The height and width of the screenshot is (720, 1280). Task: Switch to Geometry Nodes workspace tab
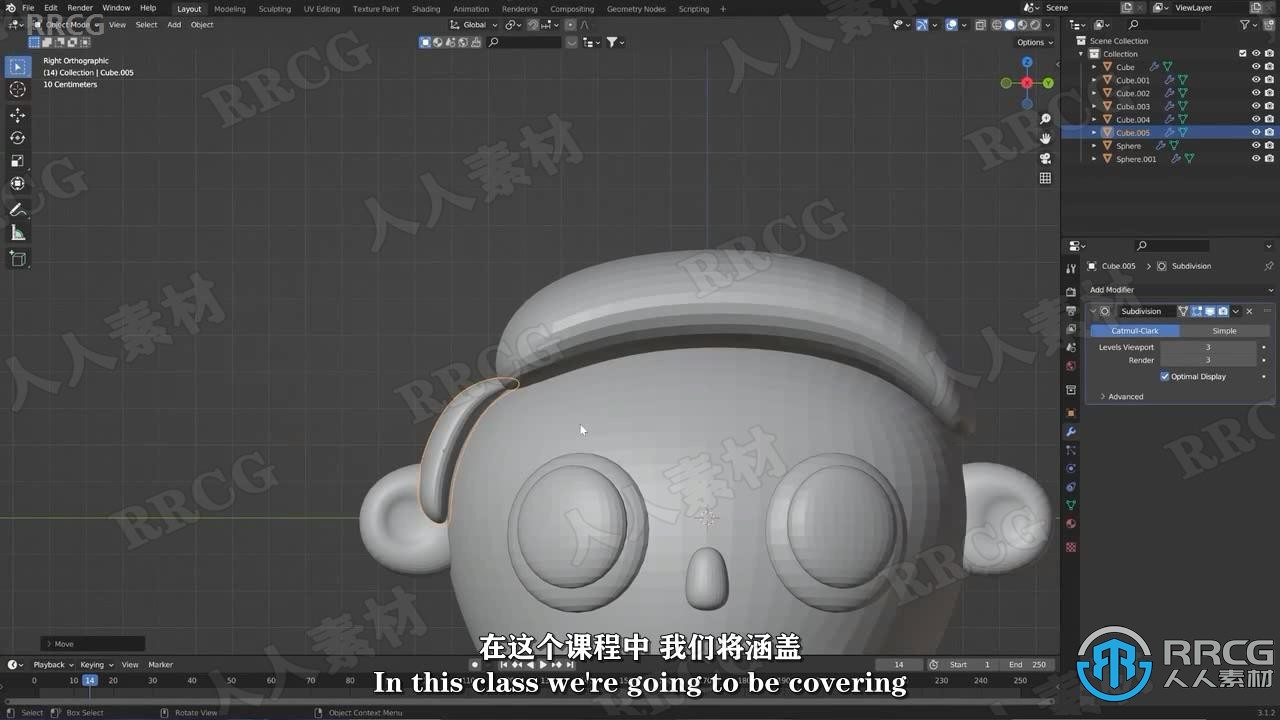tap(636, 9)
